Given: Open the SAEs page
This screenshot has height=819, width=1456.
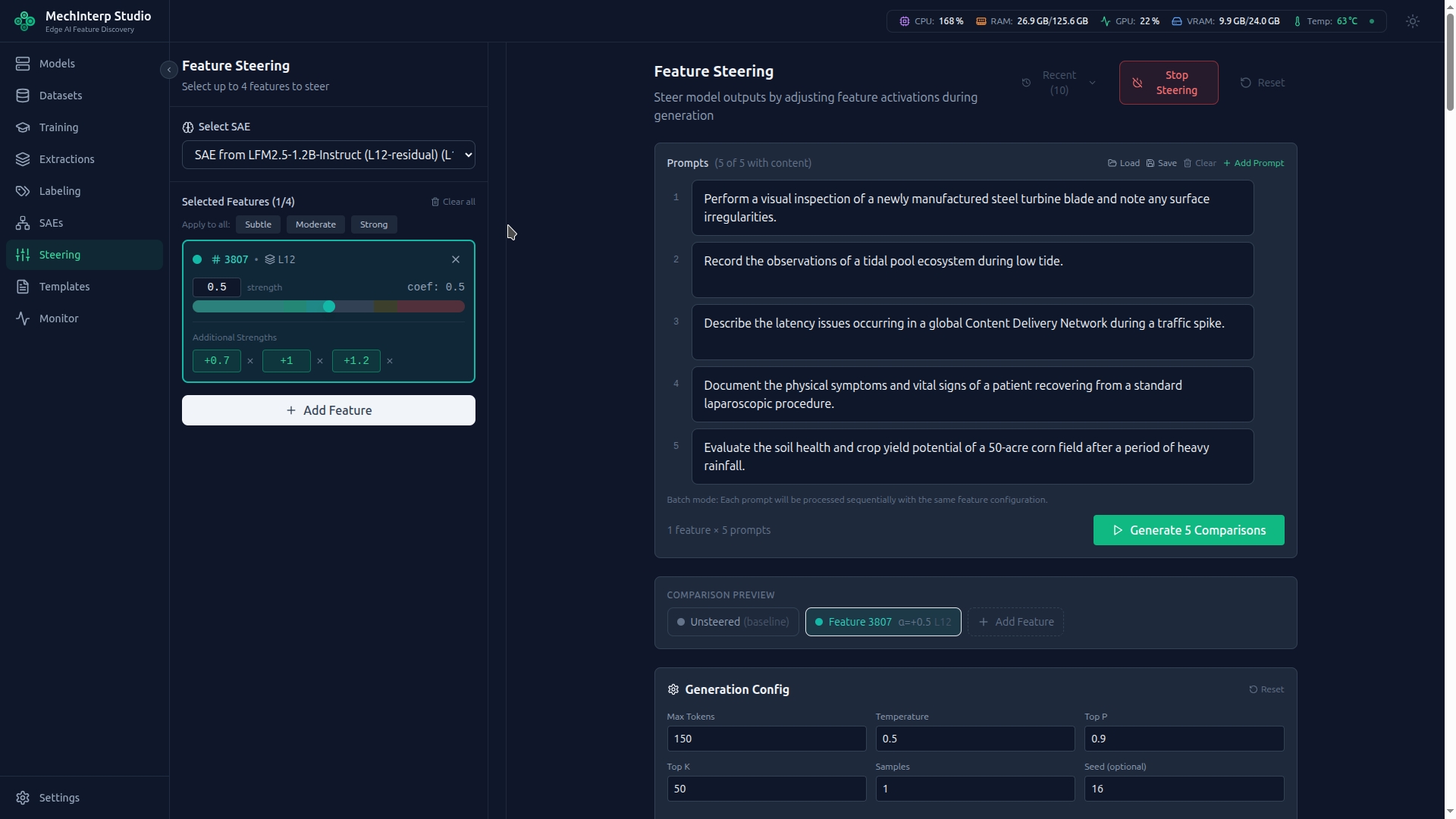Looking at the screenshot, I should (84, 223).
